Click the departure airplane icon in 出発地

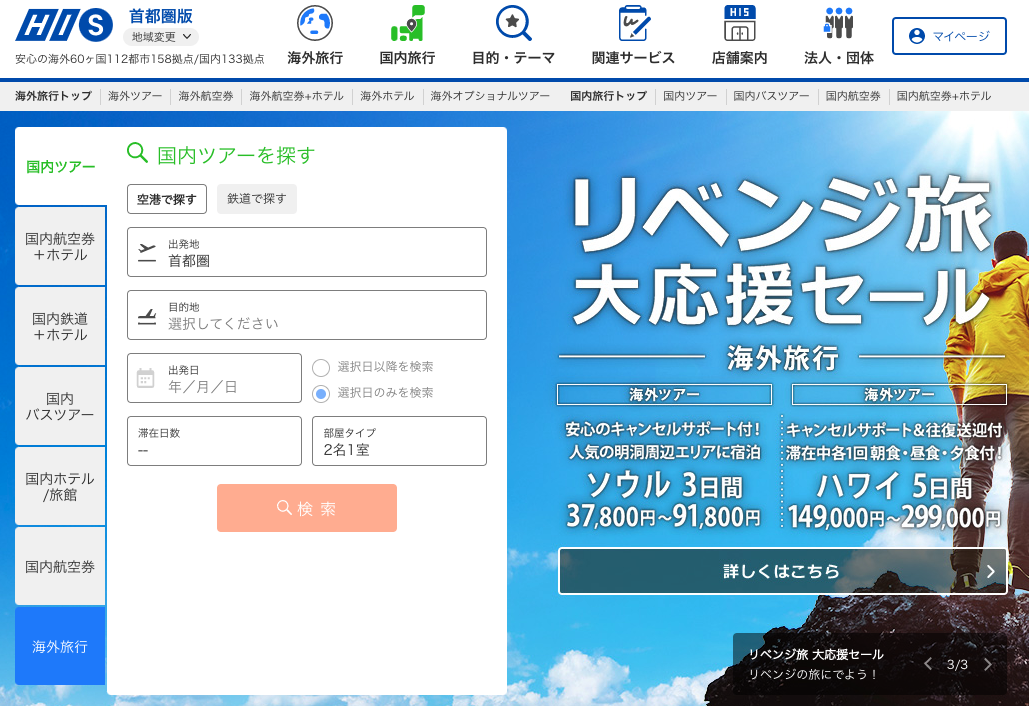[147, 253]
